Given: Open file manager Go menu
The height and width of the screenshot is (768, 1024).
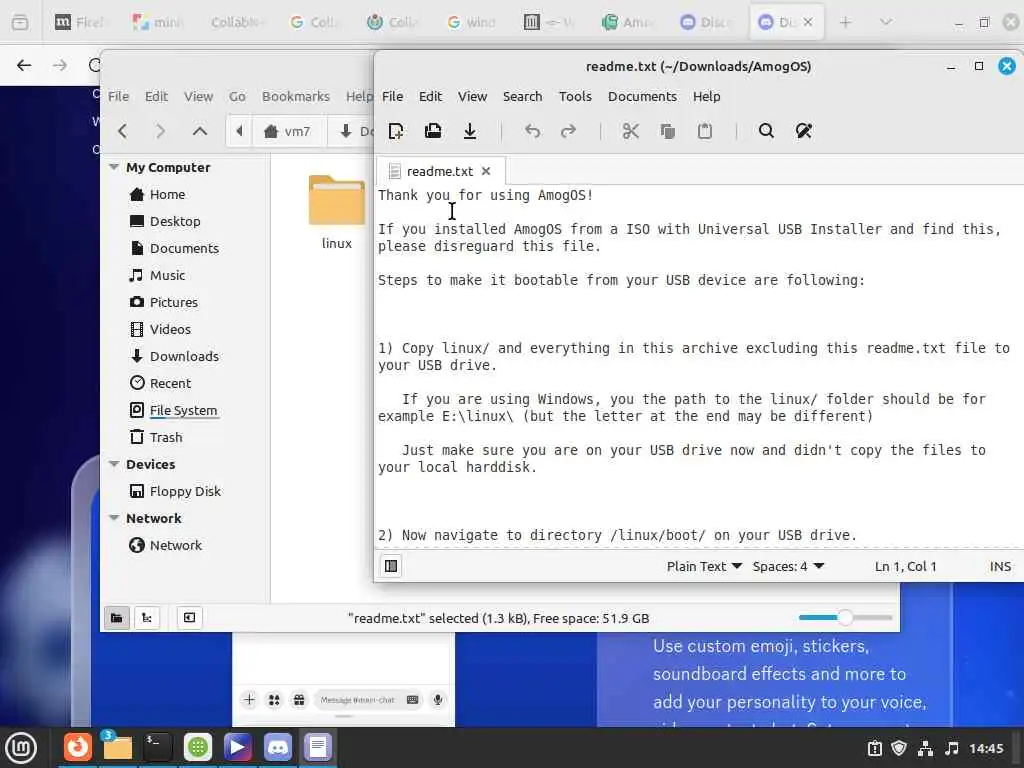Looking at the screenshot, I should [x=237, y=96].
